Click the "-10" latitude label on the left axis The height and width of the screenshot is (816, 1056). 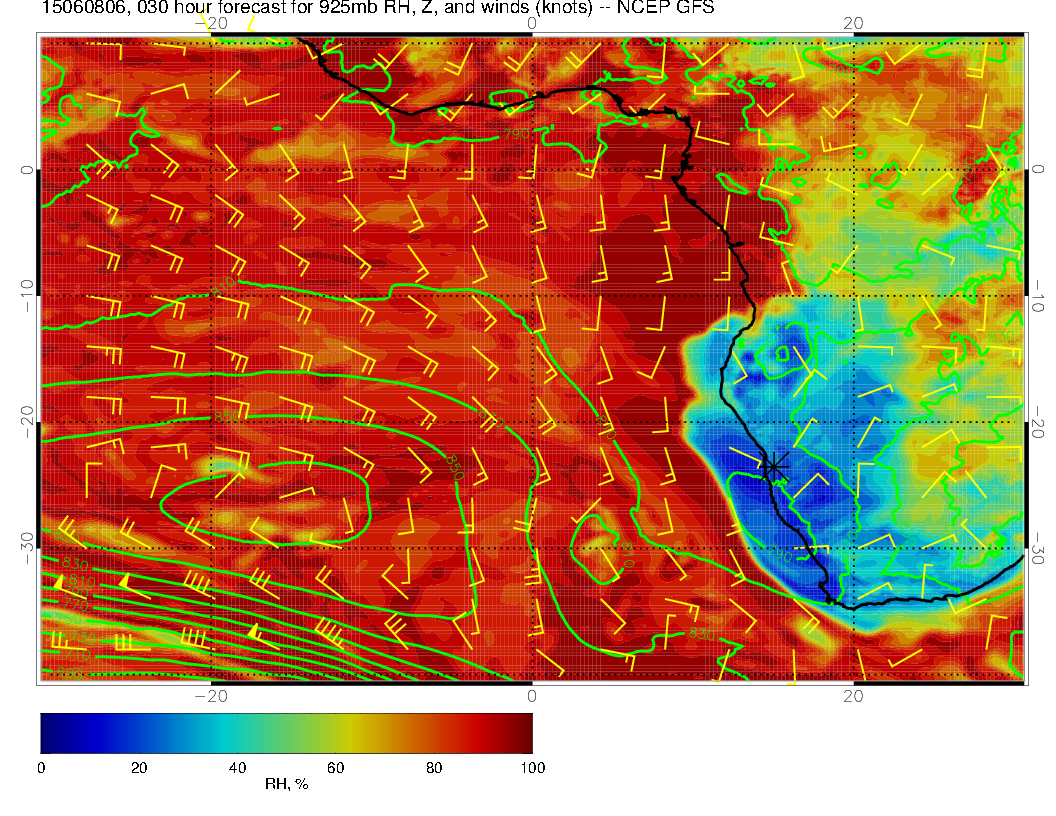click(27, 296)
